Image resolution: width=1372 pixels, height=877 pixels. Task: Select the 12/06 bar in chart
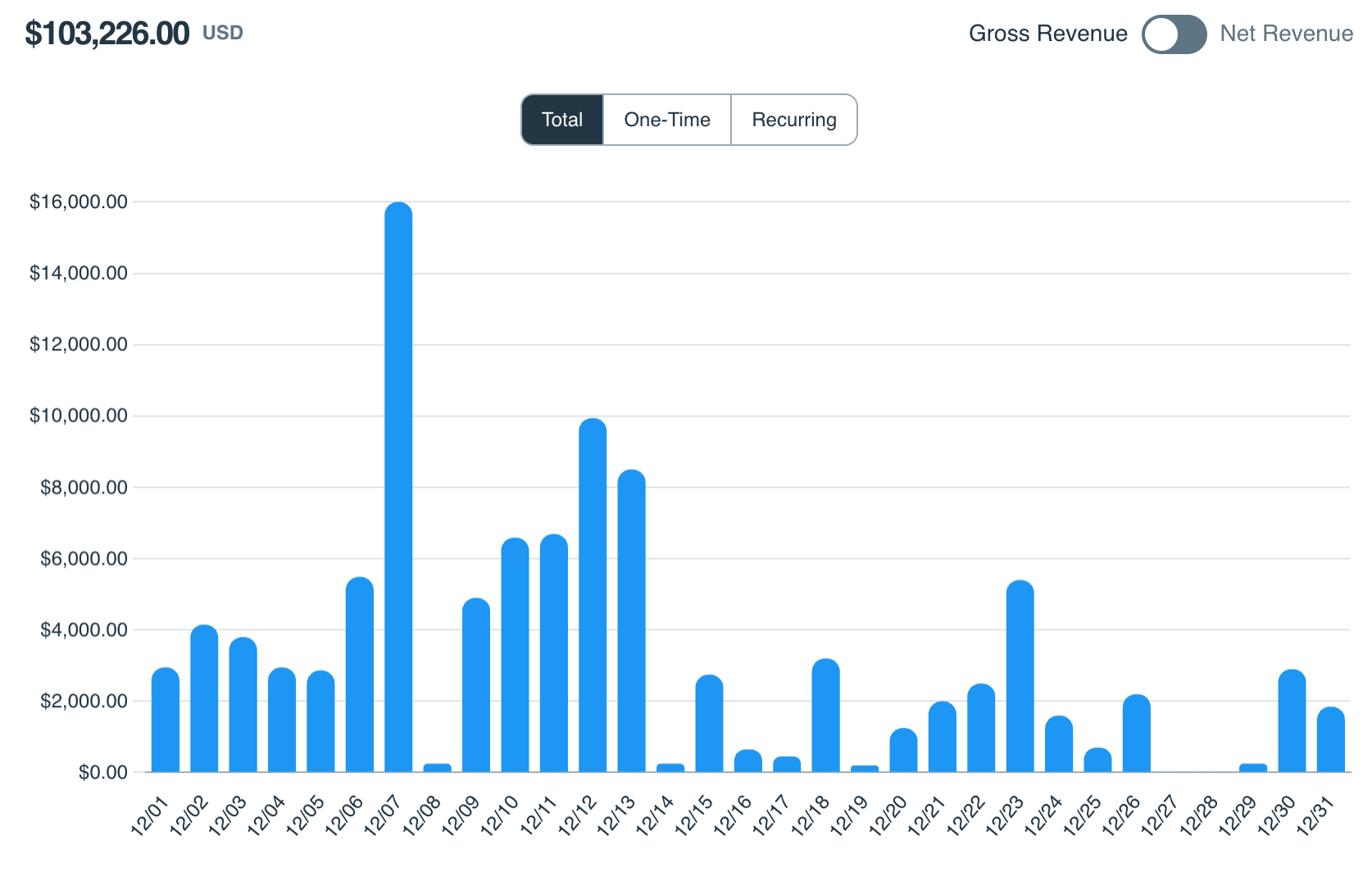tap(360, 675)
